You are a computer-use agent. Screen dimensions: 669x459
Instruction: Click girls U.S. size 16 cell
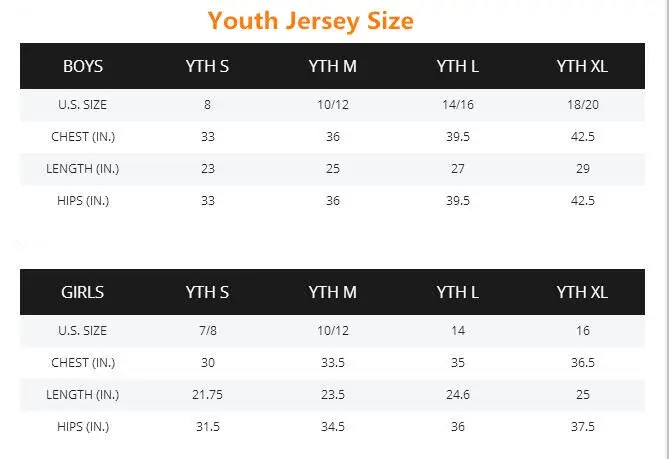coord(583,331)
